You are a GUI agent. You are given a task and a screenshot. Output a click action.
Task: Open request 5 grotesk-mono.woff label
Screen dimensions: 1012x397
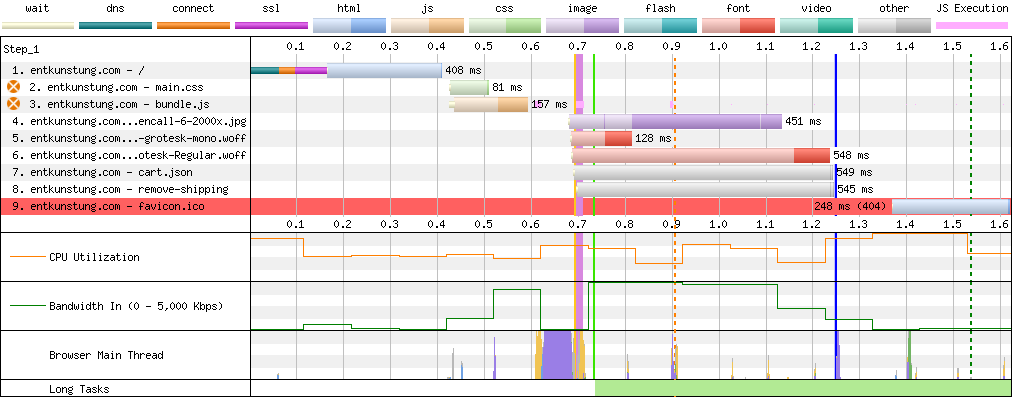pyautogui.click(x=129, y=138)
